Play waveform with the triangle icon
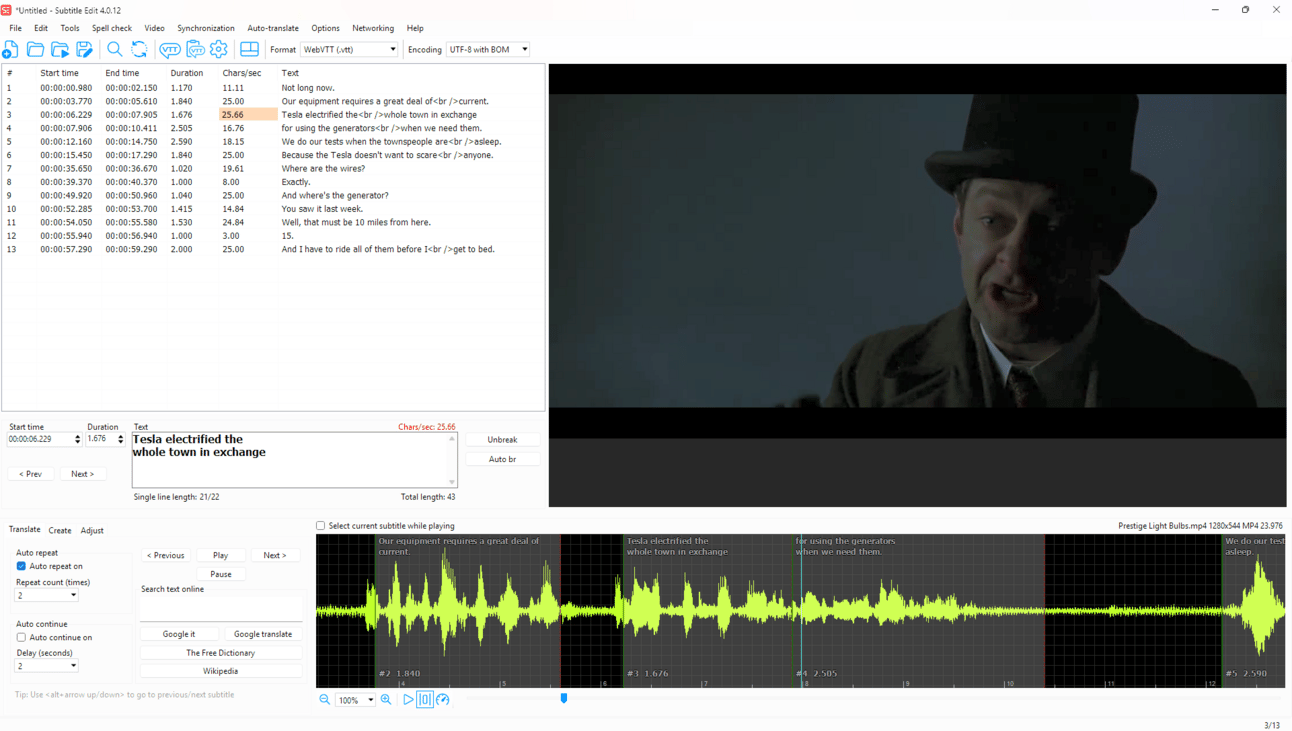Image resolution: width=1292 pixels, height=731 pixels. [x=408, y=700]
